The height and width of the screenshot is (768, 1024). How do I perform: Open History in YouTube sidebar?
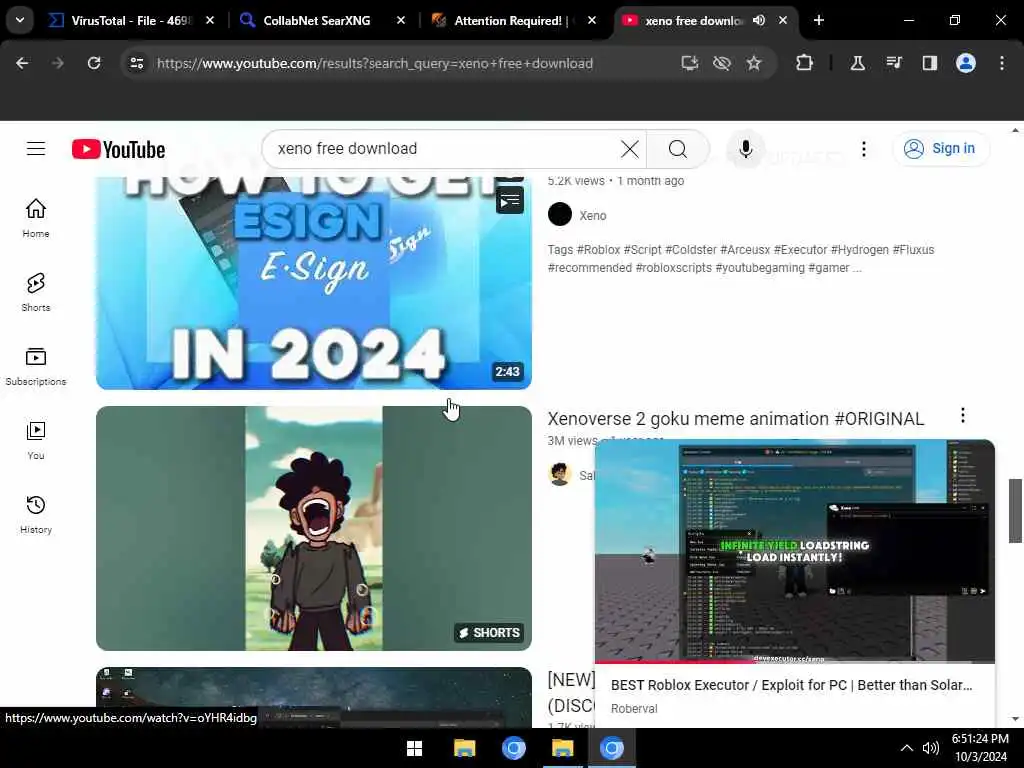coord(36,515)
